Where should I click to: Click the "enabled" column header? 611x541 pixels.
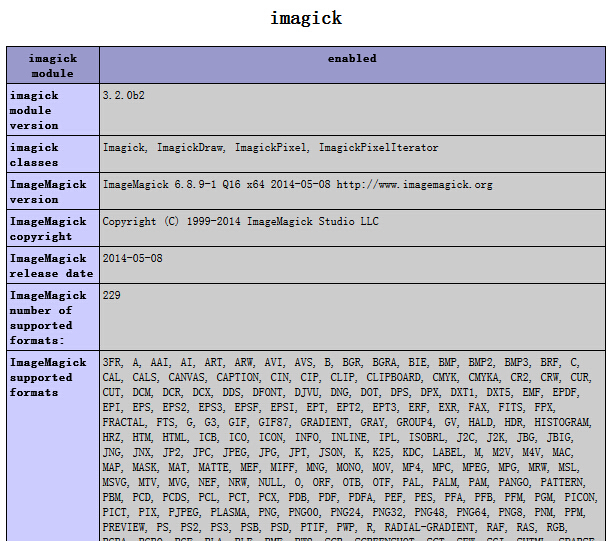[x=352, y=58]
